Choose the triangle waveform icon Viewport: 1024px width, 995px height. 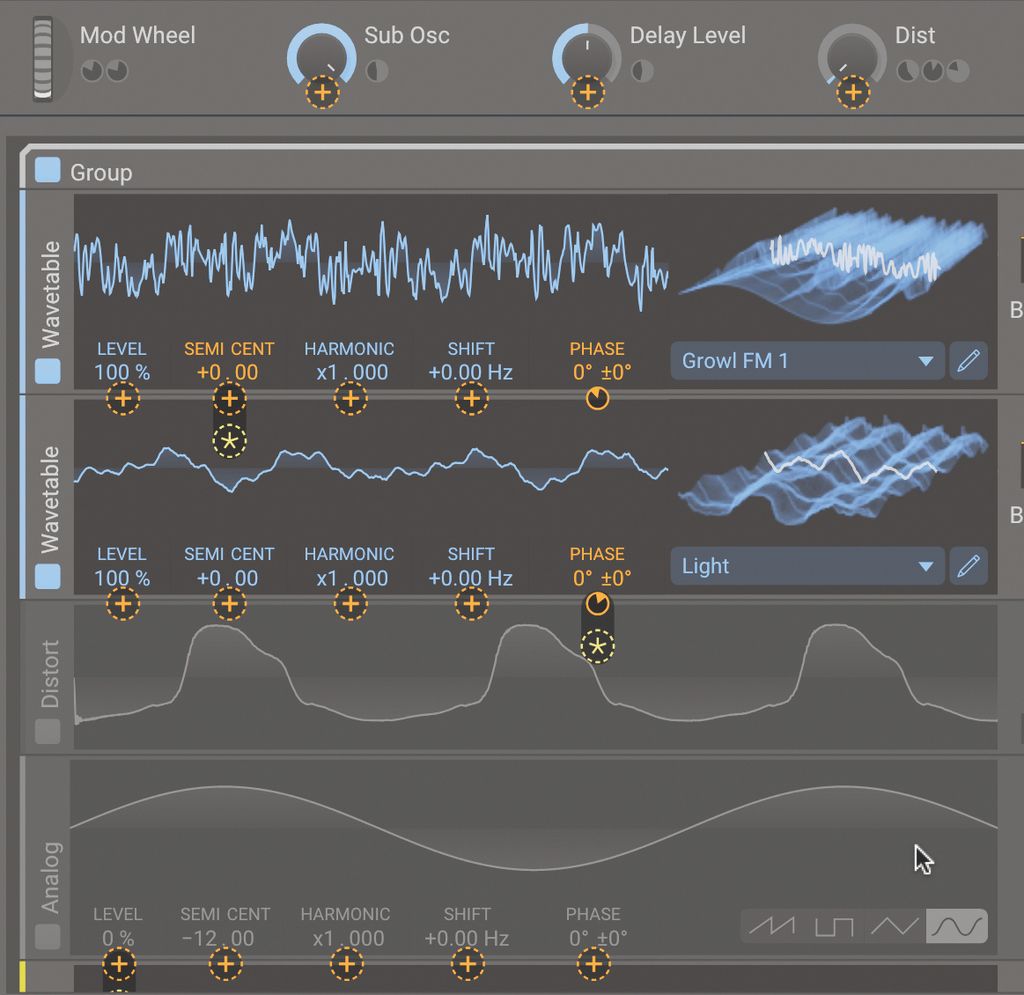(893, 926)
